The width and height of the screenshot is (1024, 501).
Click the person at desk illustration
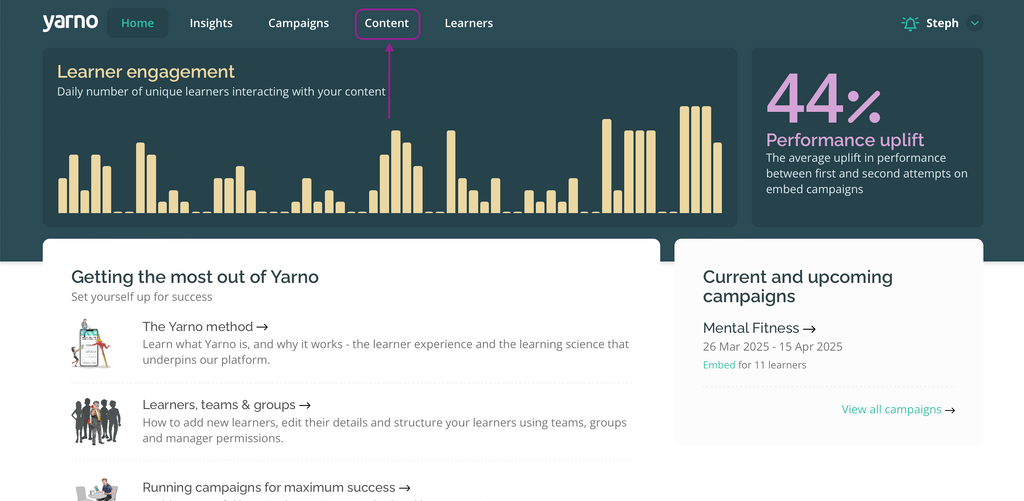click(x=96, y=490)
